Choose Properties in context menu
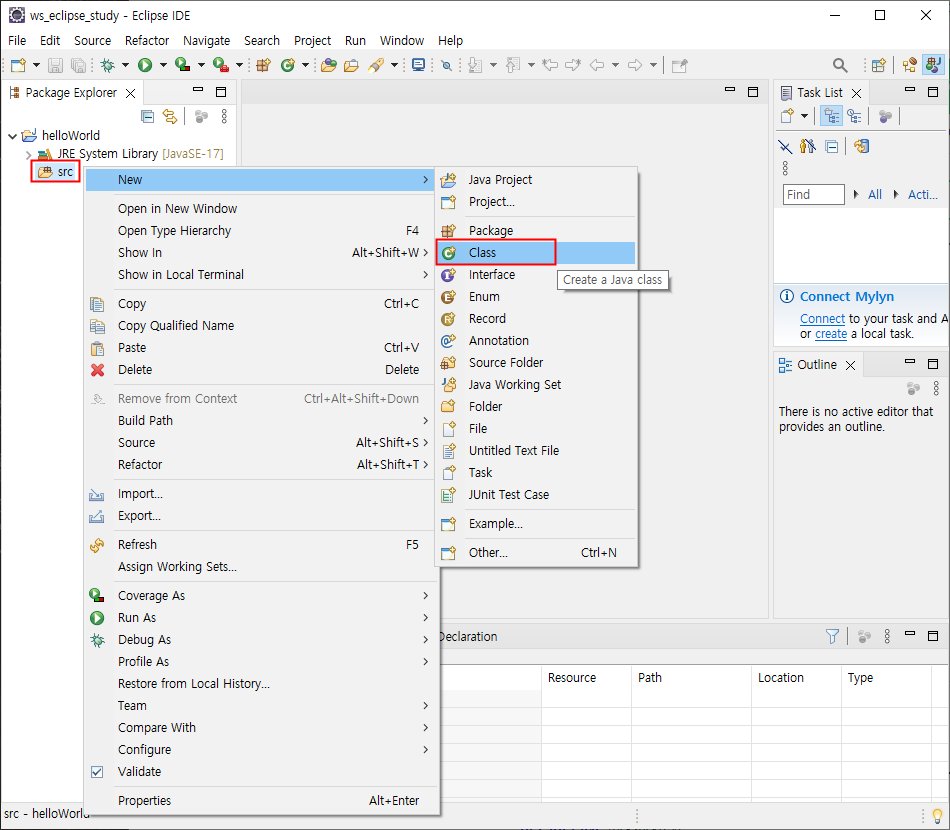This screenshot has height=830, width=950. pyautogui.click(x=261, y=800)
